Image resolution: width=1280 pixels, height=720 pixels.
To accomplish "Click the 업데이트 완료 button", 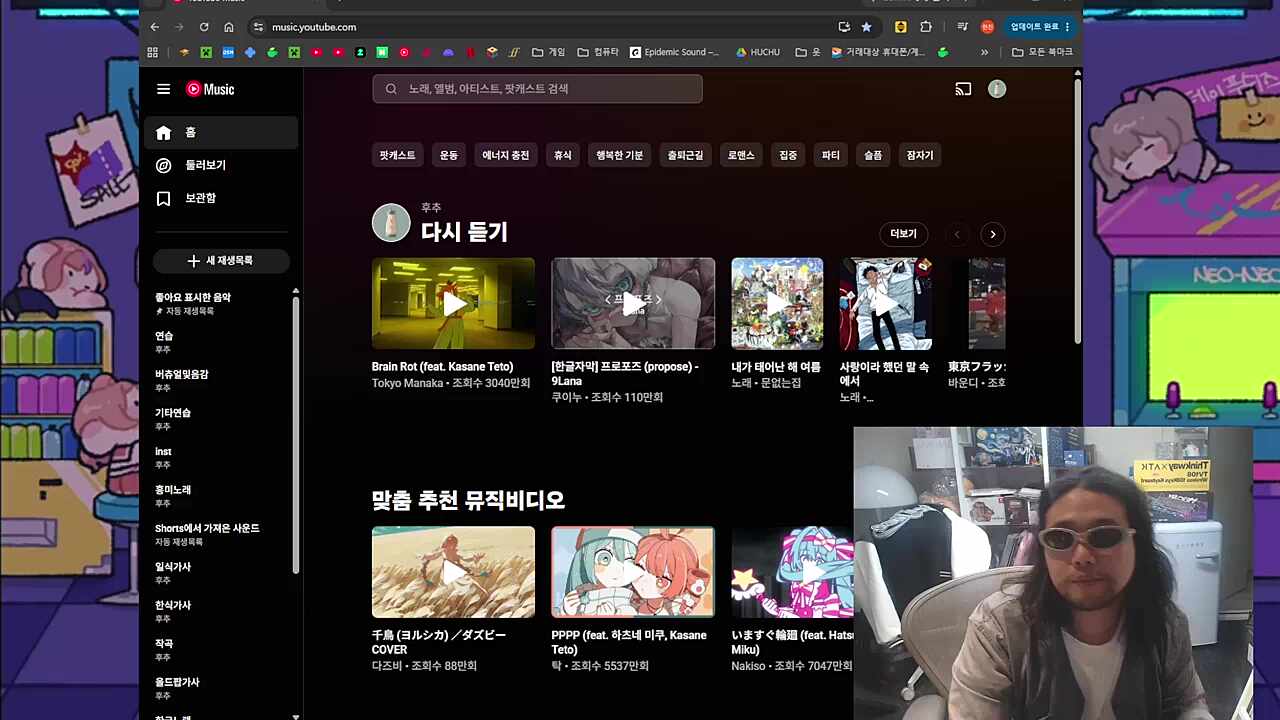I will pyautogui.click(x=1040, y=27).
